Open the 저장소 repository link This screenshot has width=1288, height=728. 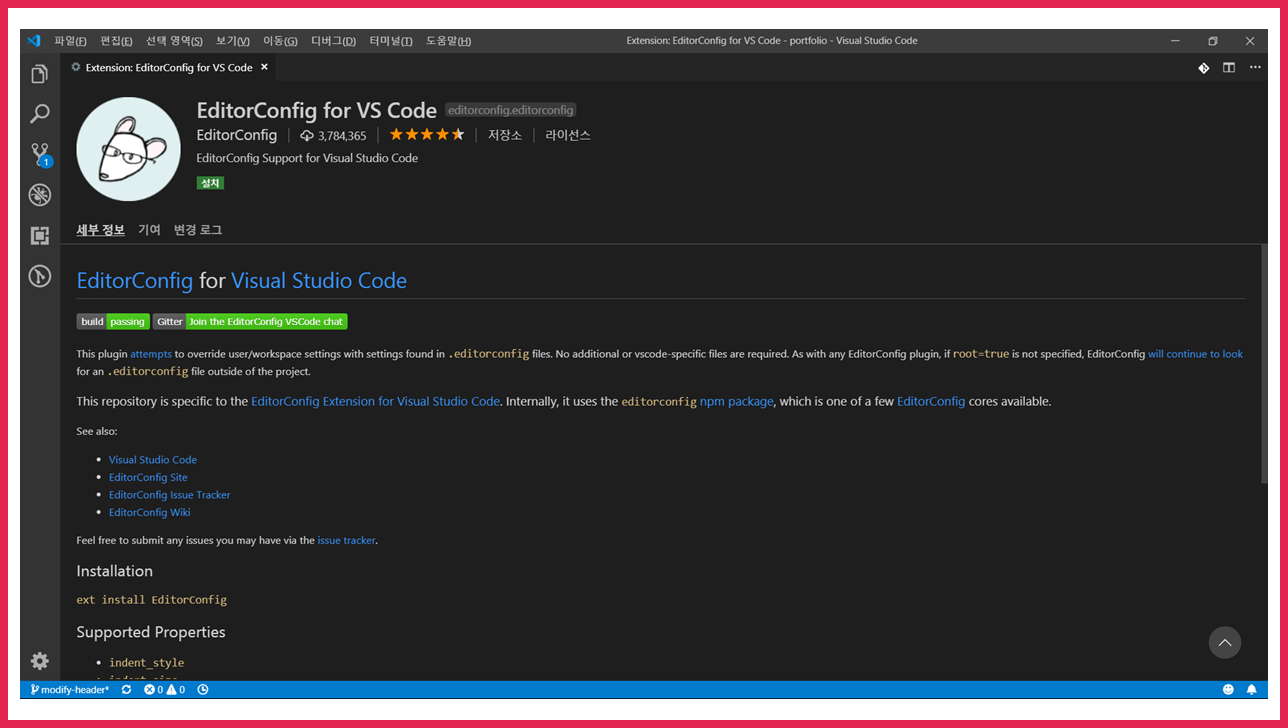[505, 135]
